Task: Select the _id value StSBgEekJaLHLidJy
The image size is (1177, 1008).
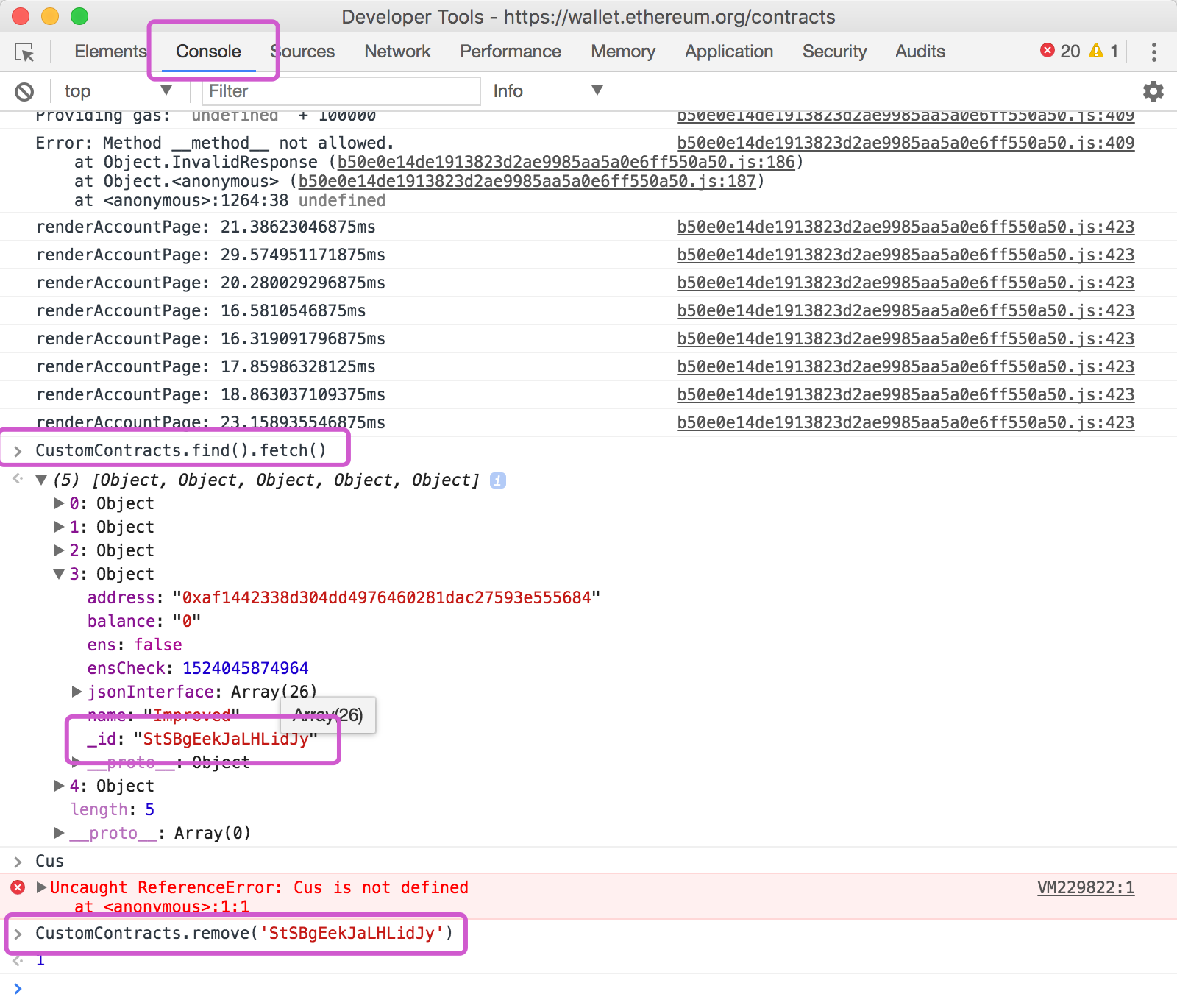Action: [x=226, y=739]
